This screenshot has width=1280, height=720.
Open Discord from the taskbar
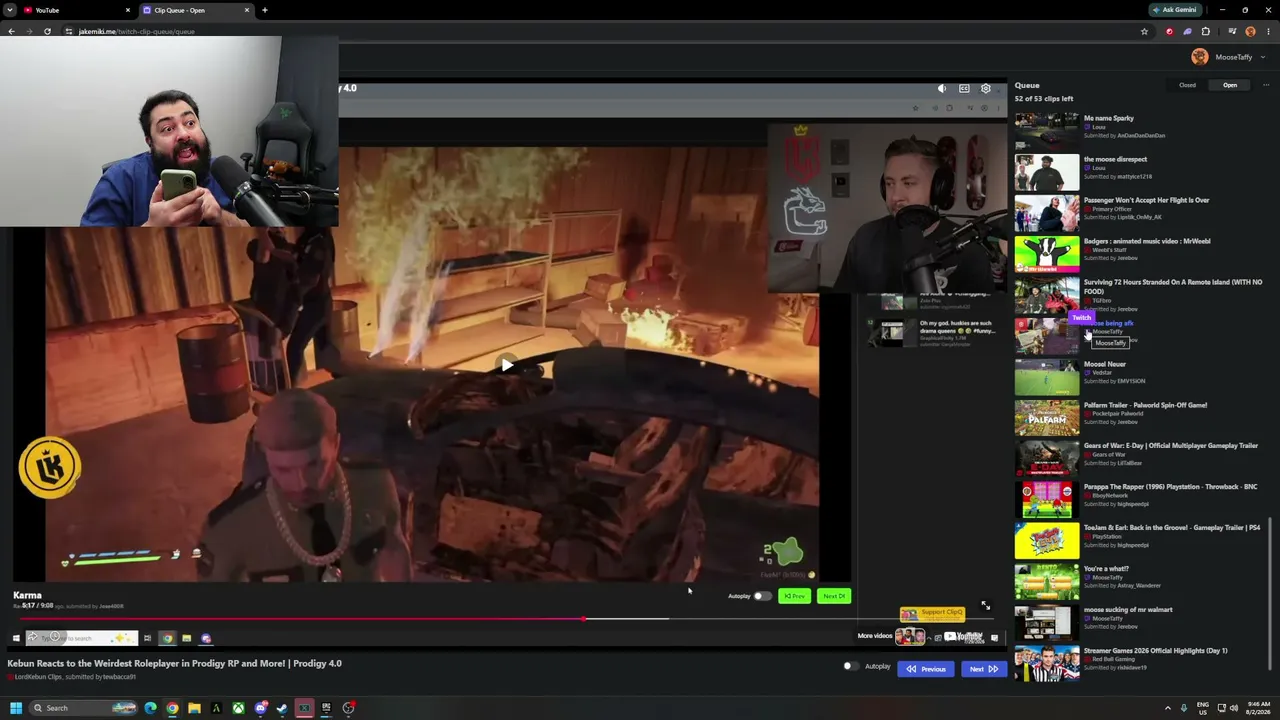click(x=260, y=708)
